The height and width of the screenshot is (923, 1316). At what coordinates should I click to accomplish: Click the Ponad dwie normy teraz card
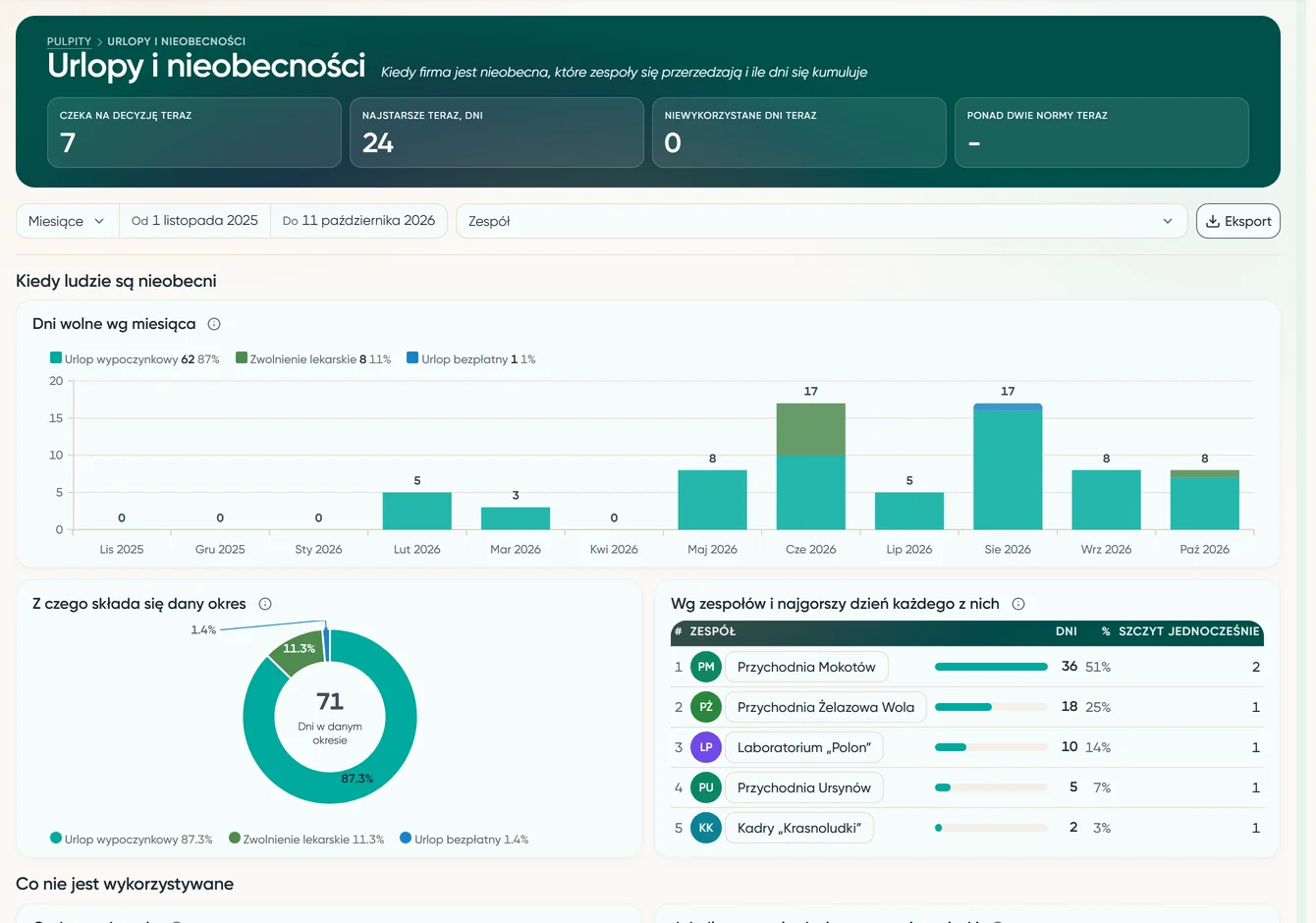pos(1102,133)
